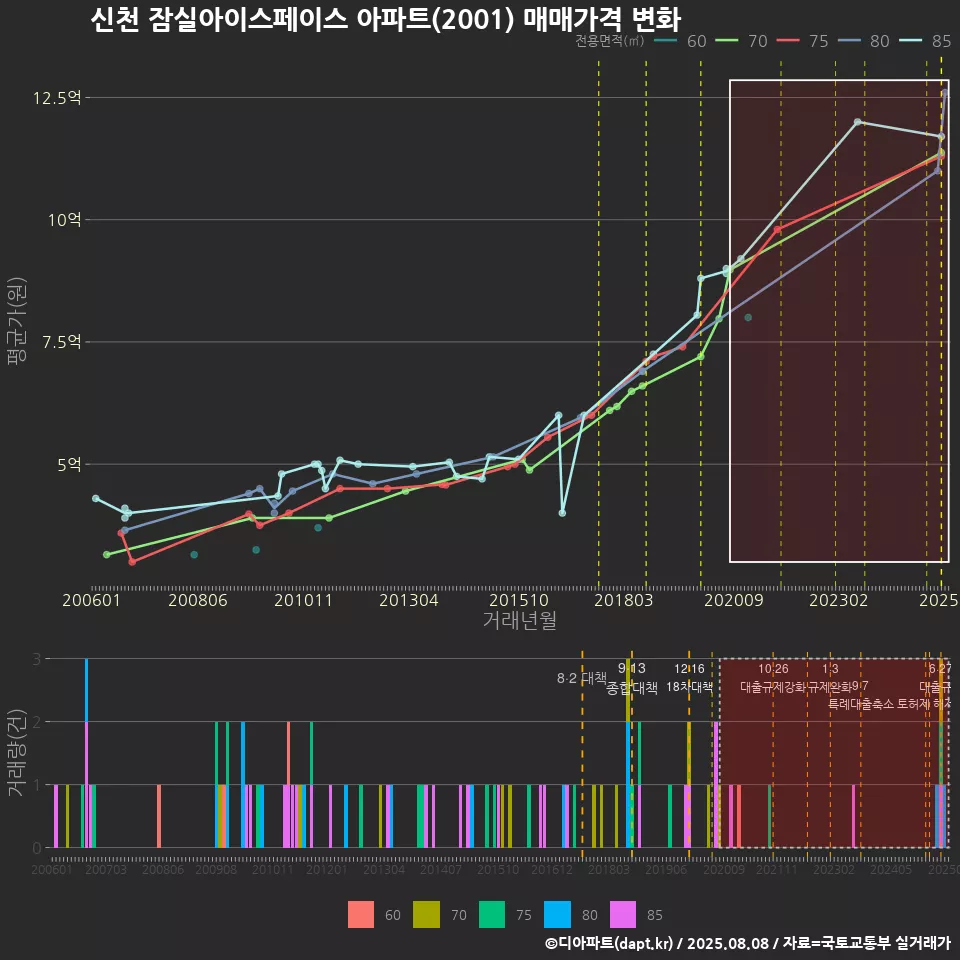Click the 거래년월 x-axis title
This screenshot has width=960, height=960.
(520, 620)
